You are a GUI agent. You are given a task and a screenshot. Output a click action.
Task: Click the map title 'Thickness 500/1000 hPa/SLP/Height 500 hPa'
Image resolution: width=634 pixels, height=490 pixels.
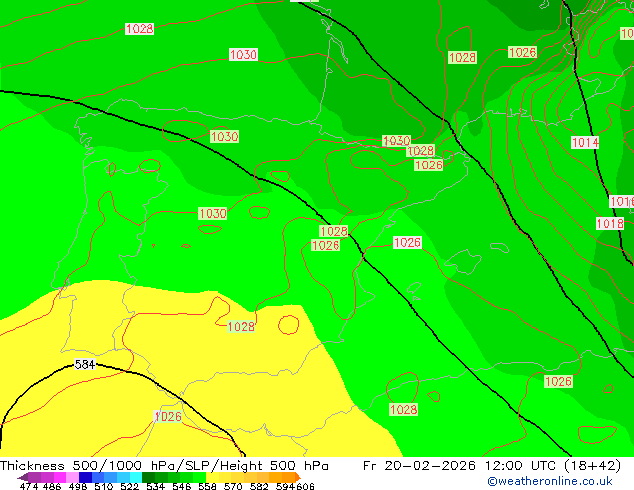click(164, 465)
